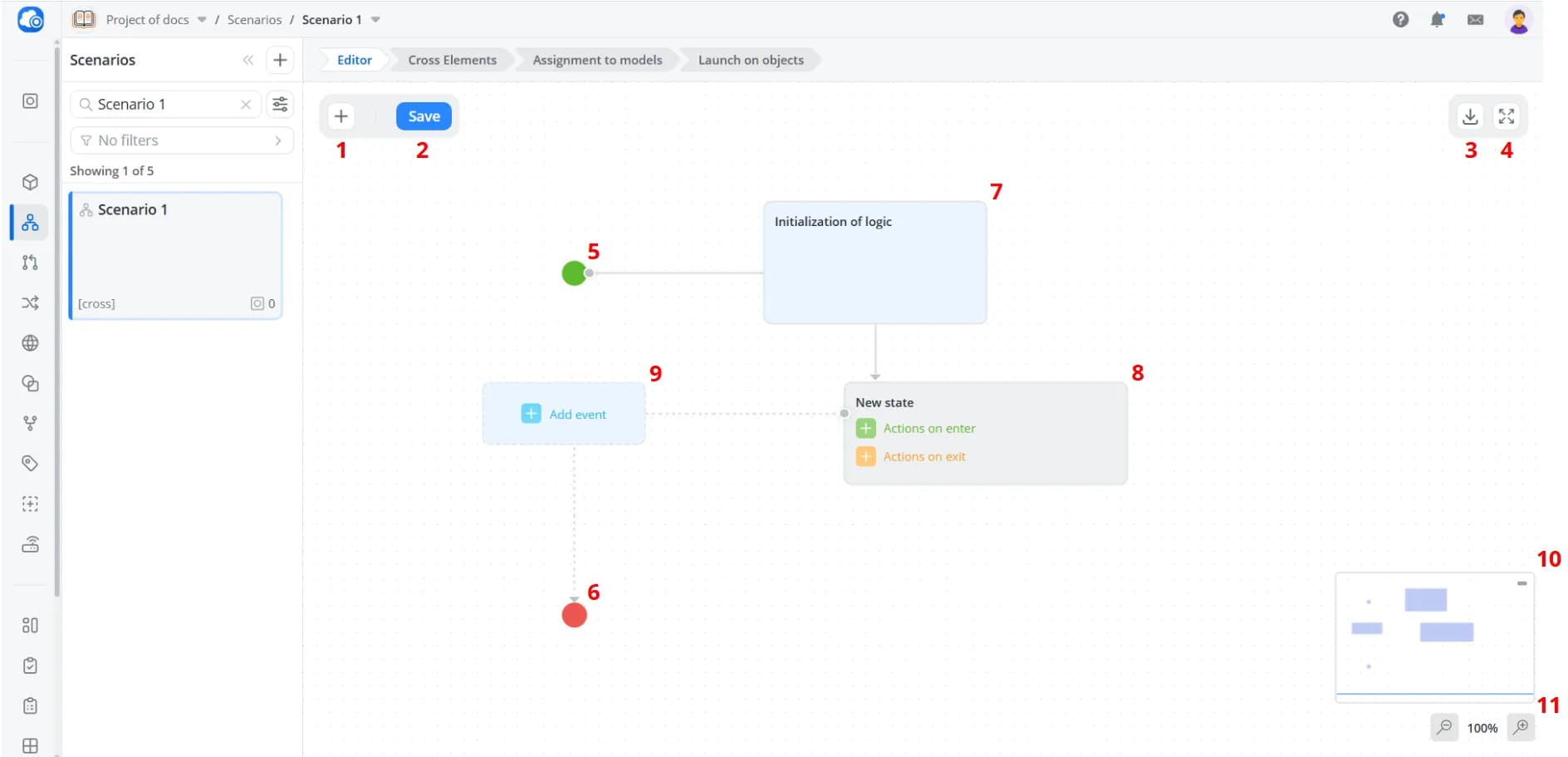Add a new scenario with plus button
Screen dimensions: 1568x757
(x=280, y=60)
